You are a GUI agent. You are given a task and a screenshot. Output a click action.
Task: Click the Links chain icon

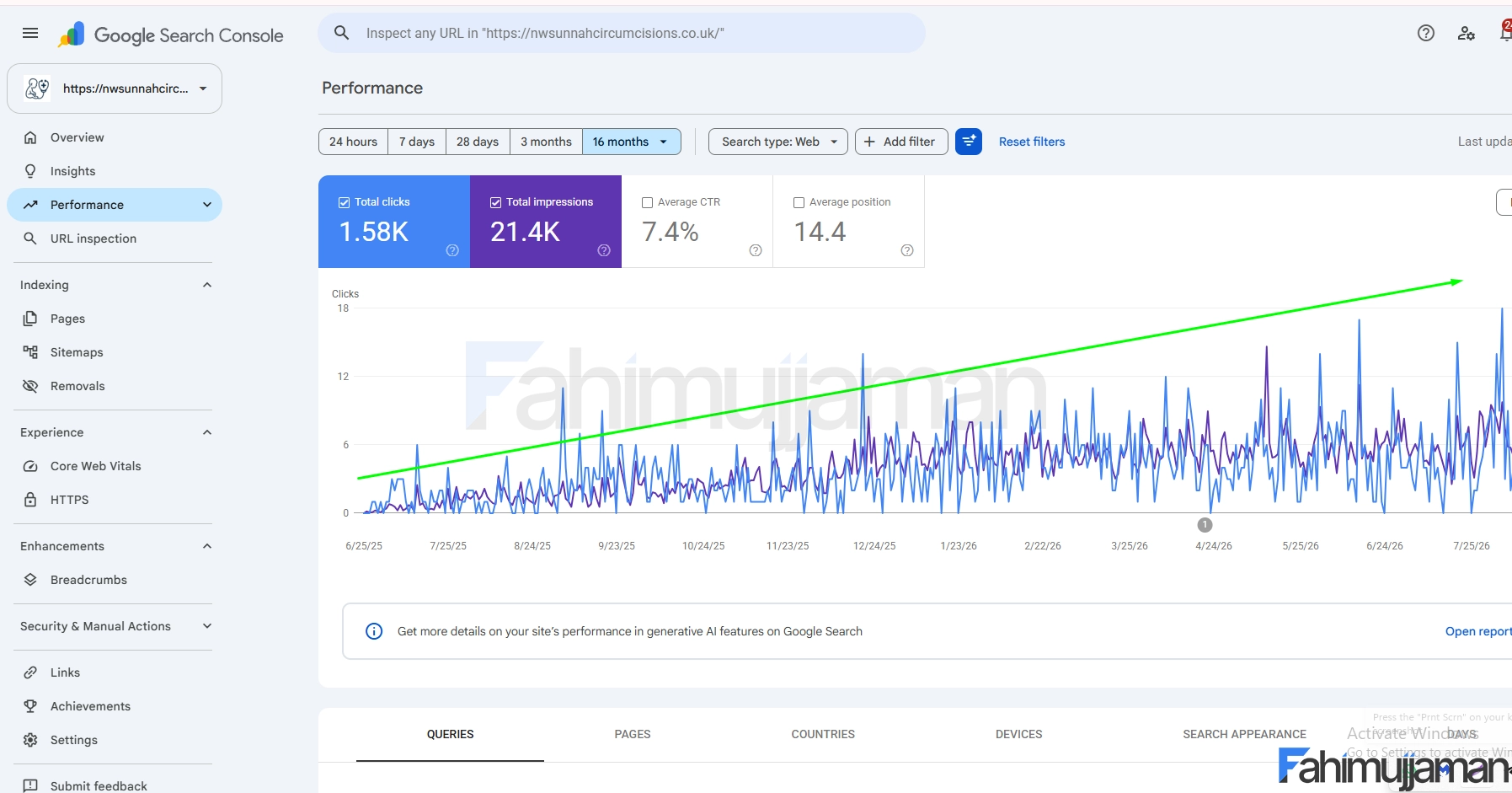point(30,672)
